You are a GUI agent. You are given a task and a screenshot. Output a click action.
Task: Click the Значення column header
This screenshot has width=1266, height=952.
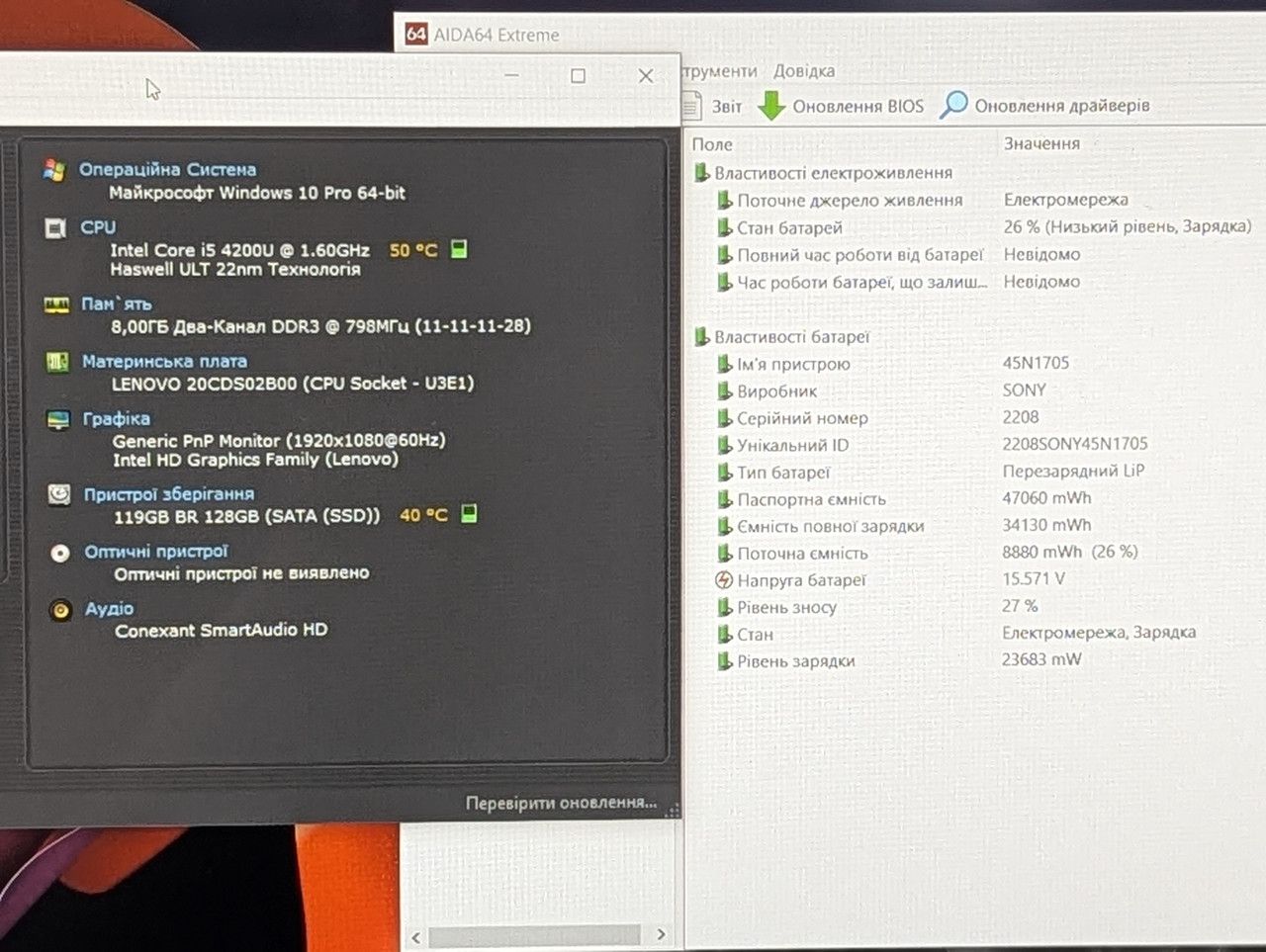tap(1041, 144)
